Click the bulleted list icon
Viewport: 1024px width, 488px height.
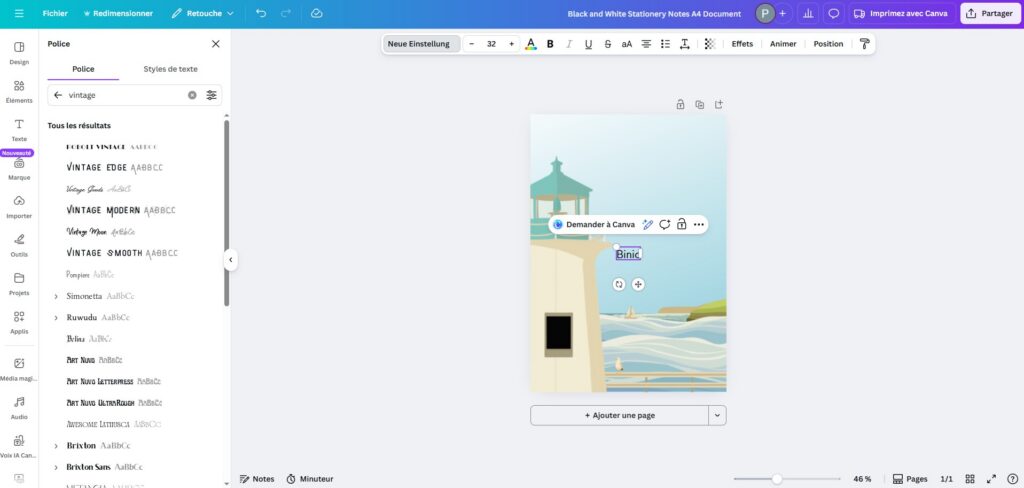click(665, 44)
